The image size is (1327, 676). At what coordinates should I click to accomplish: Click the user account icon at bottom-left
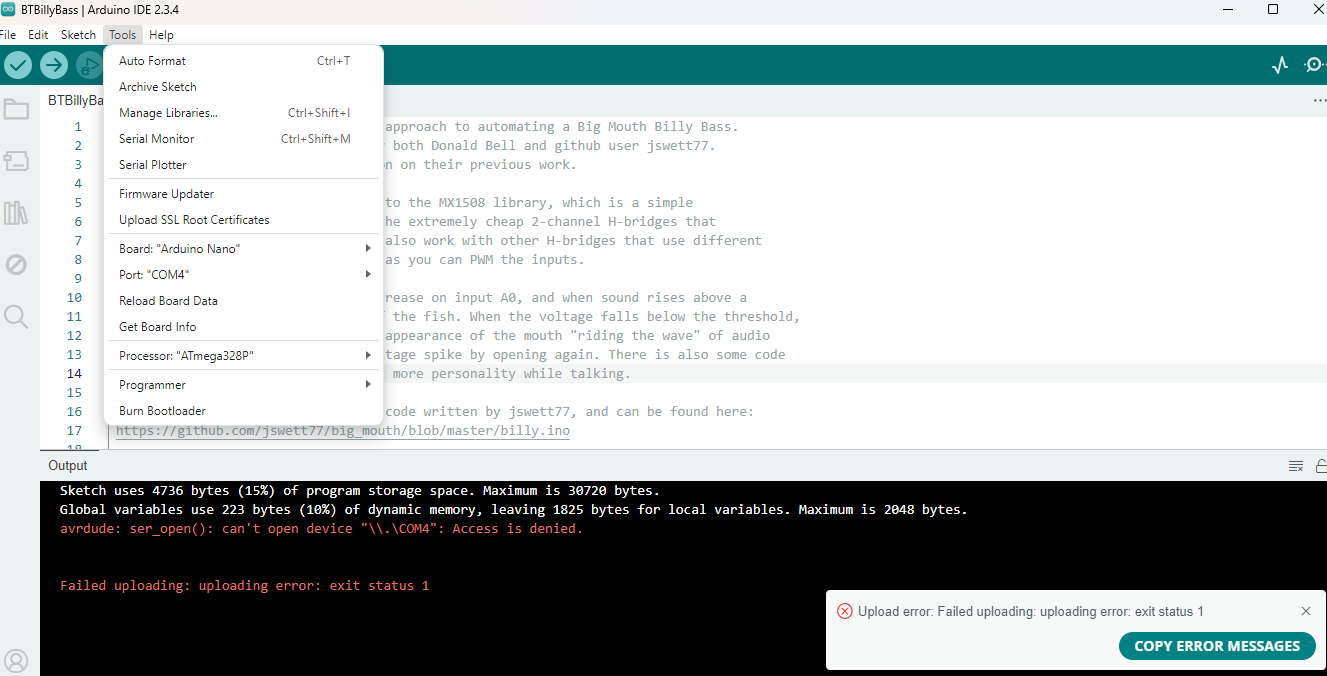(16, 661)
